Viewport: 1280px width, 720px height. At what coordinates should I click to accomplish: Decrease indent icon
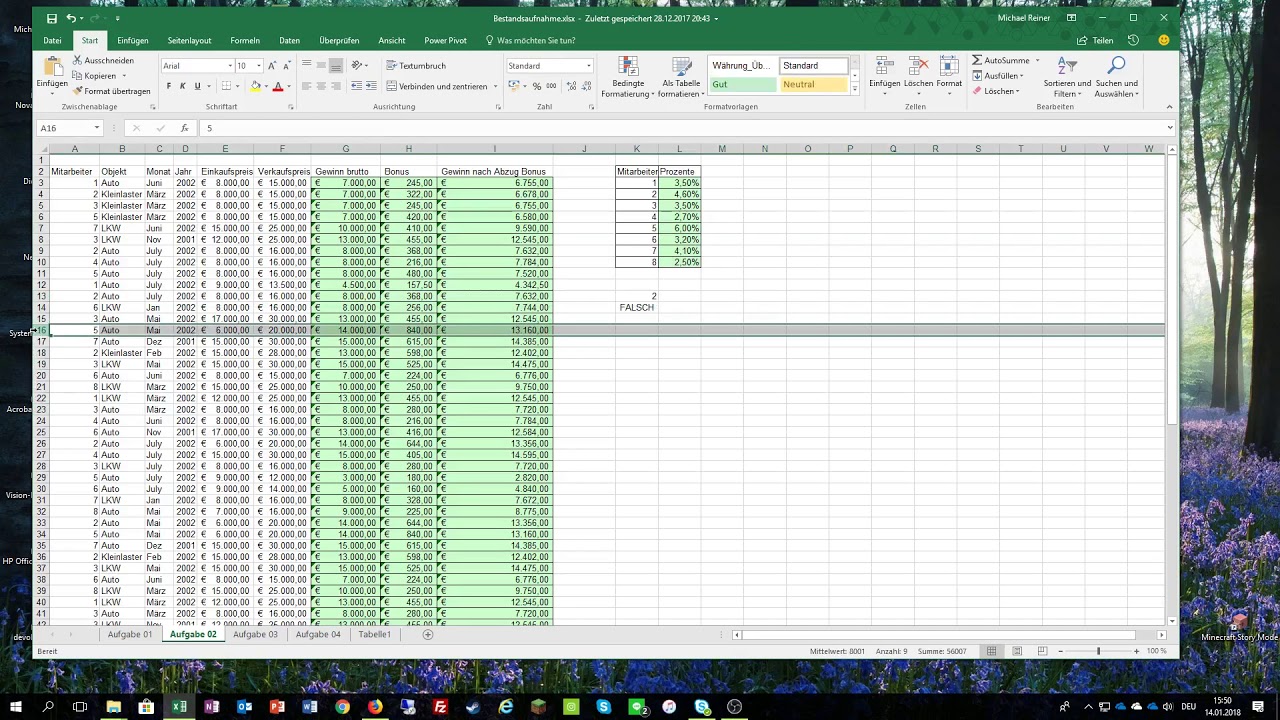tap(357, 86)
